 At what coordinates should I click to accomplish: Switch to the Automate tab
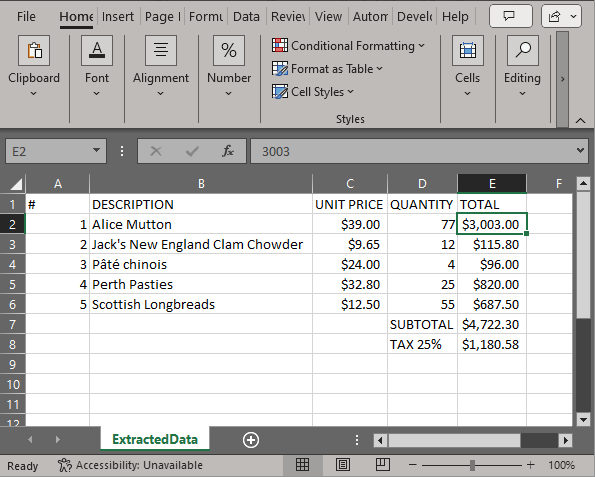pyautogui.click(x=370, y=16)
